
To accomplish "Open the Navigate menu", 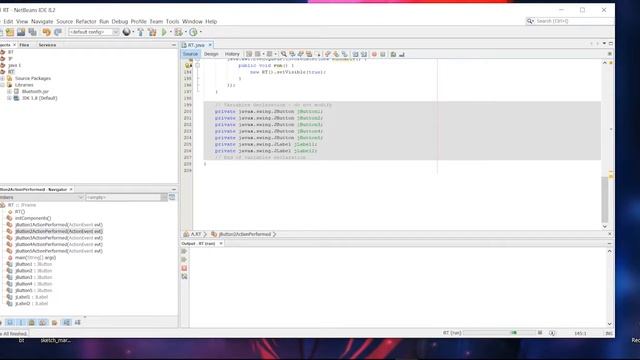I will [42, 21].
